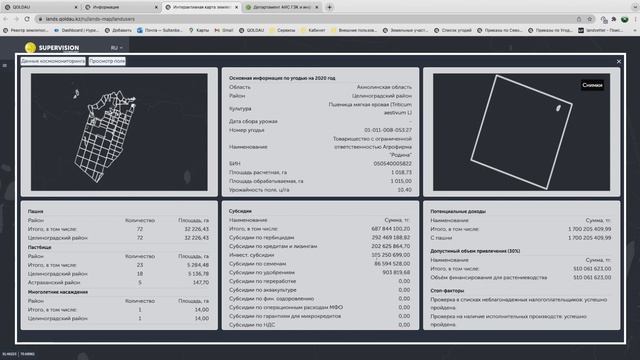Image resolution: width=640 pixels, height=360 pixels.
Task: Open the 'Добавить' bookmark
Action: pos(118,30)
